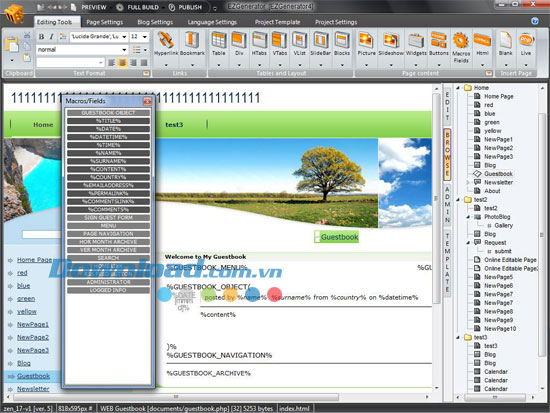
Task: Insert a Hyperlink from the ribbon
Action: [166, 44]
